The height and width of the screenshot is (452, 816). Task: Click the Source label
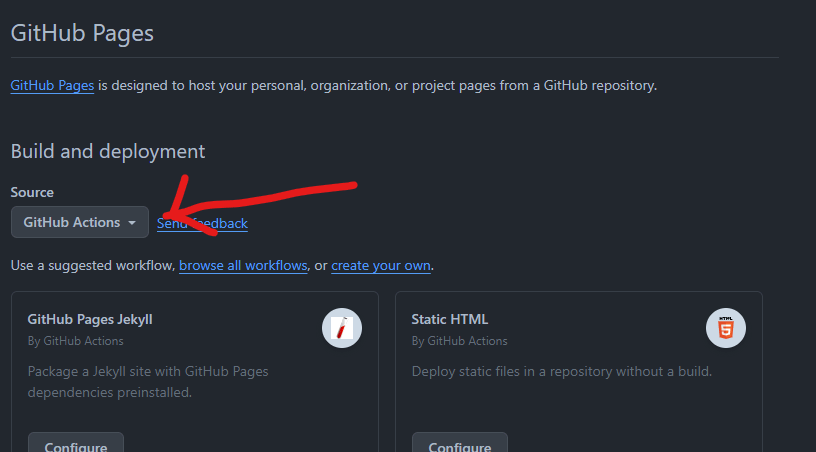click(x=32, y=192)
